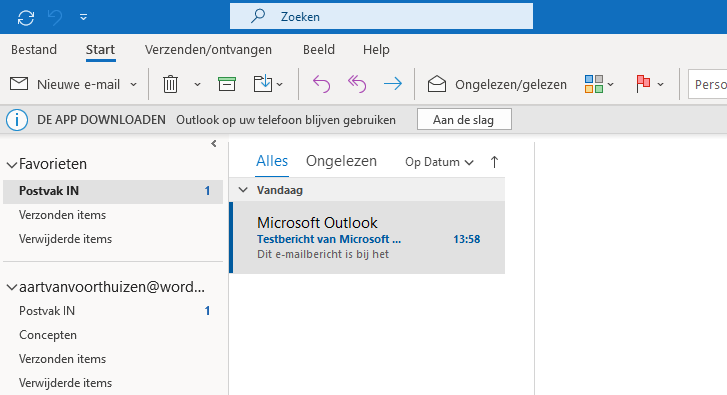Reply all with the double purple arrow icon
The width and height of the screenshot is (727, 395).
click(357, 84)
